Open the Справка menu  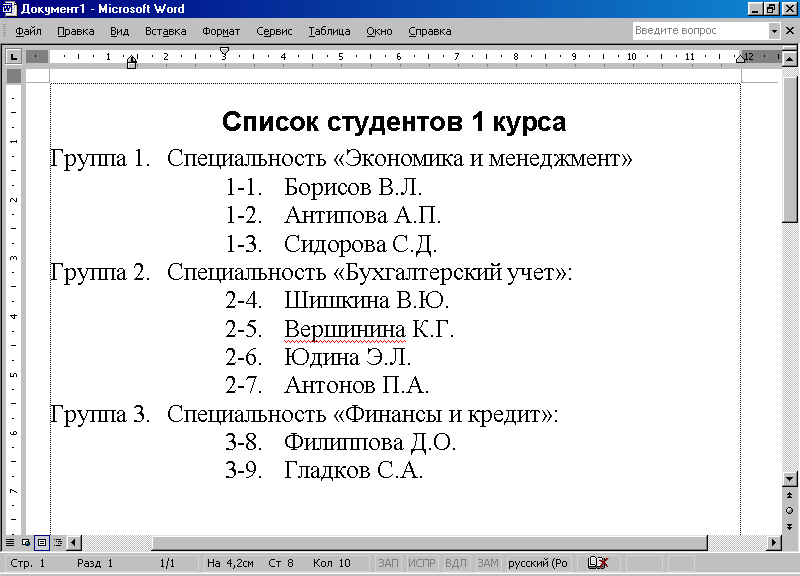coord(430,31)
